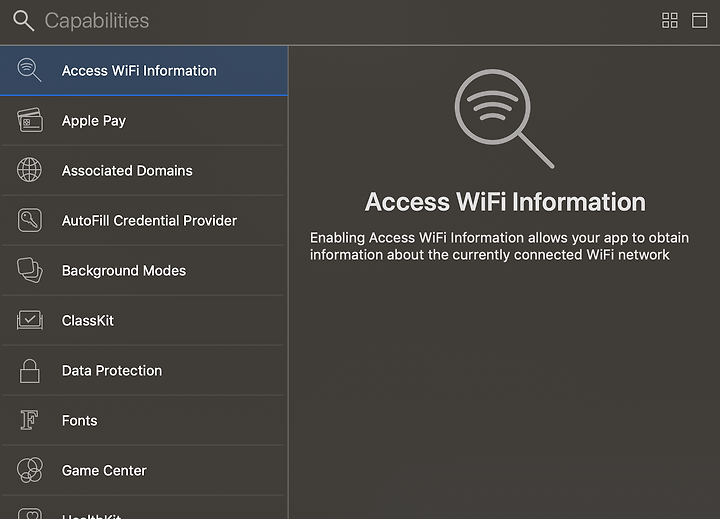Click the Apple Pay card icon
720x519 pixels.
click(x=30, y=120)
